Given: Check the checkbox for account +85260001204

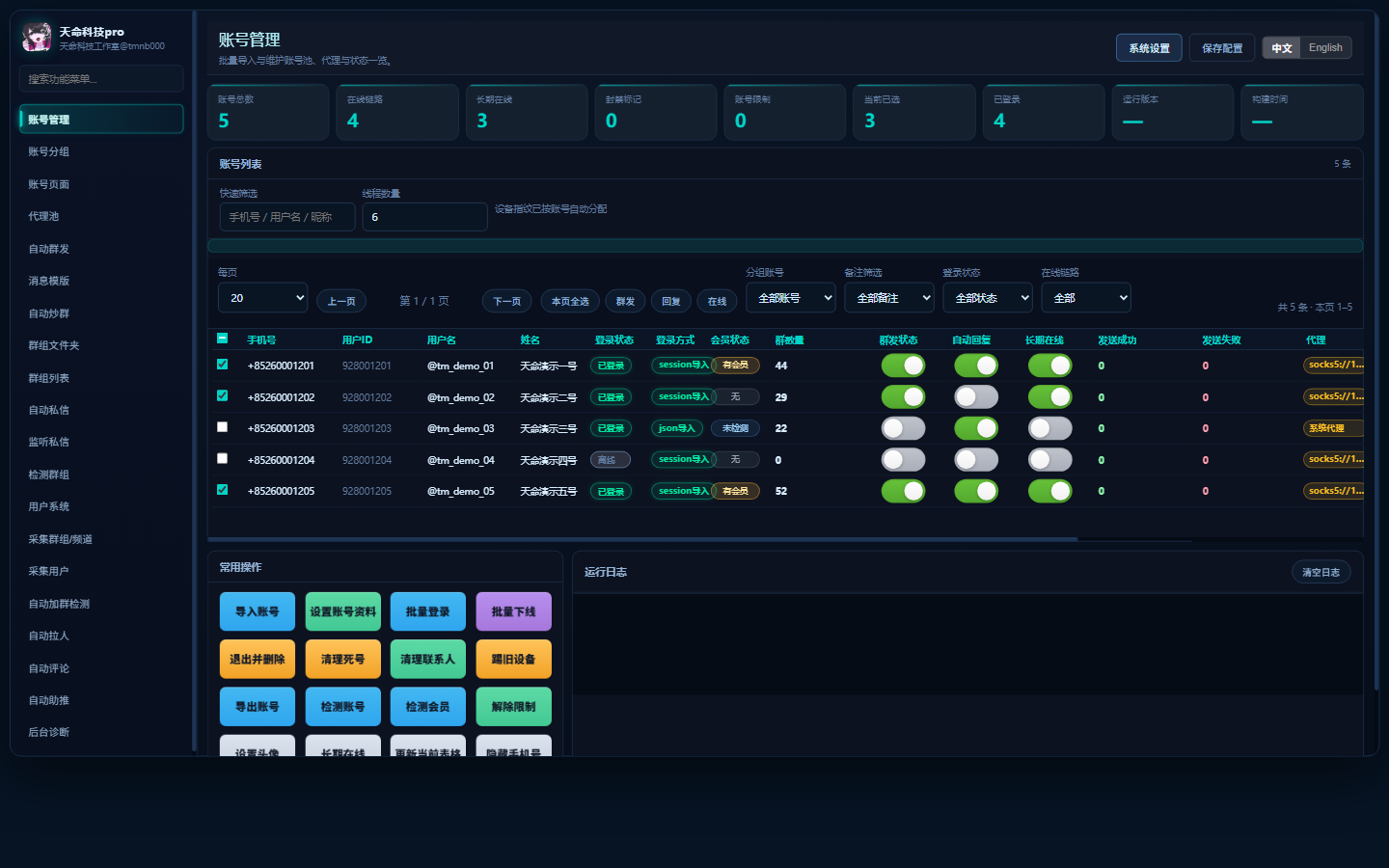Looking at the screenshot, I should tap(223, 459).
